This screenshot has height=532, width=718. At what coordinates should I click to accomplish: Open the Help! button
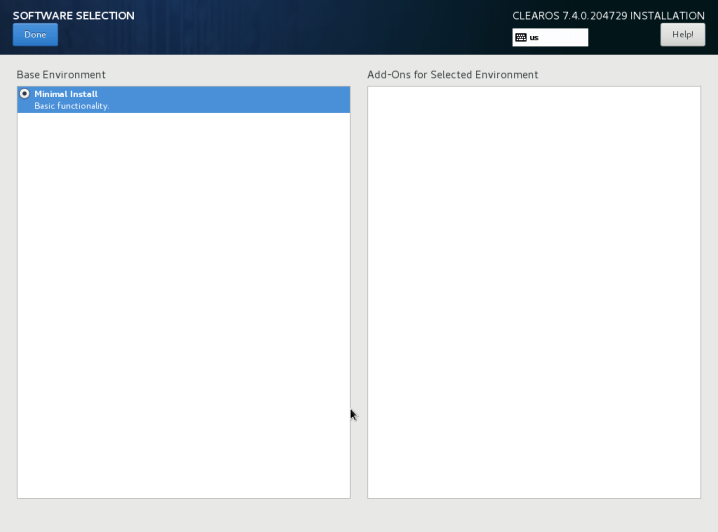coord(682,35)
